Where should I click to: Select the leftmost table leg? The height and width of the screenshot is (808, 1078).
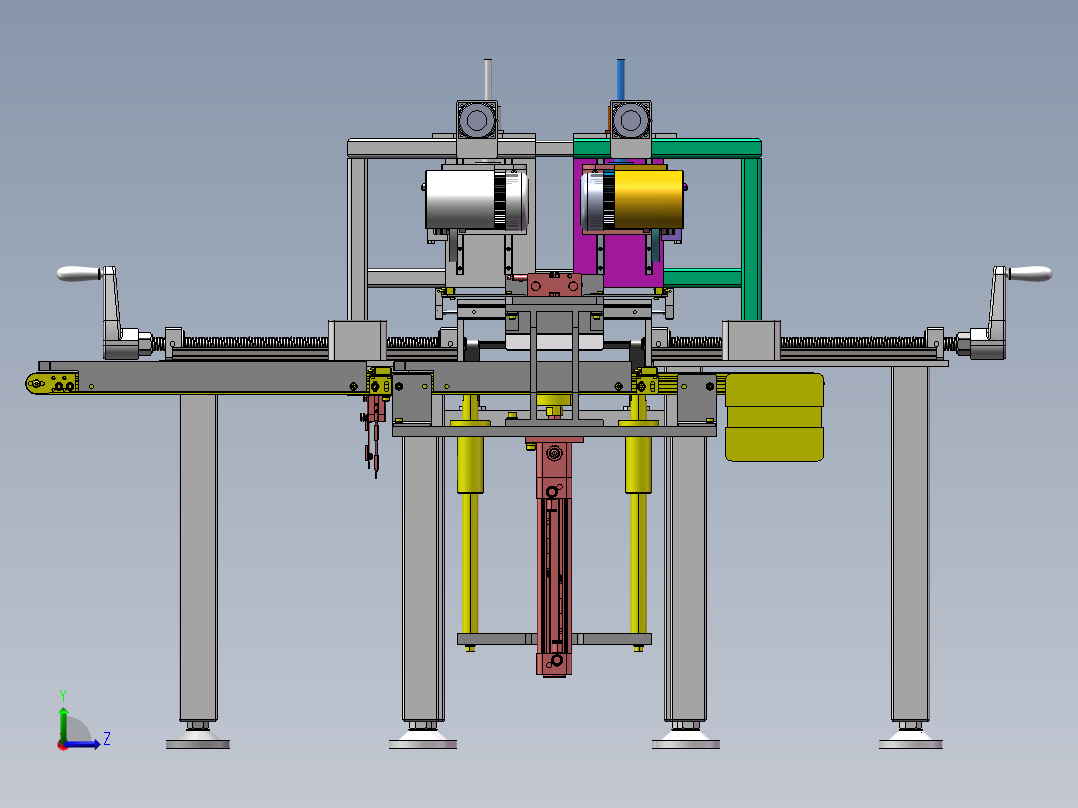coord(199,557)
